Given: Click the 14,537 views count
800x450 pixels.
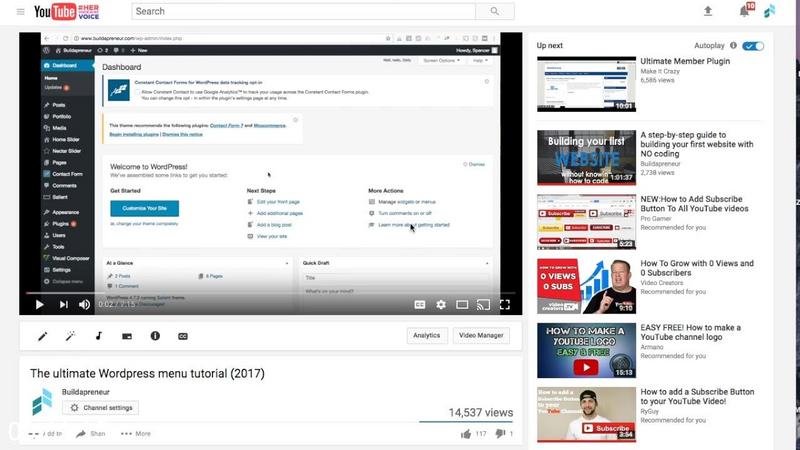Looking at the screenshot, I should click(481, 412).
